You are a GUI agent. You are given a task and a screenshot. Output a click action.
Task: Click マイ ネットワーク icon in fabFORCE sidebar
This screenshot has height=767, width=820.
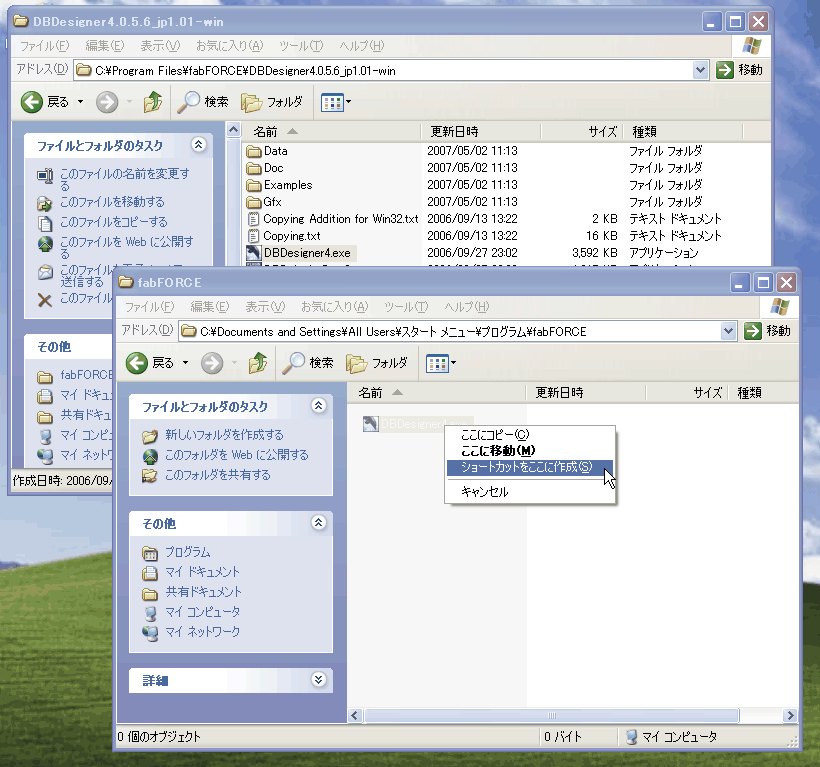click(150, 633)
